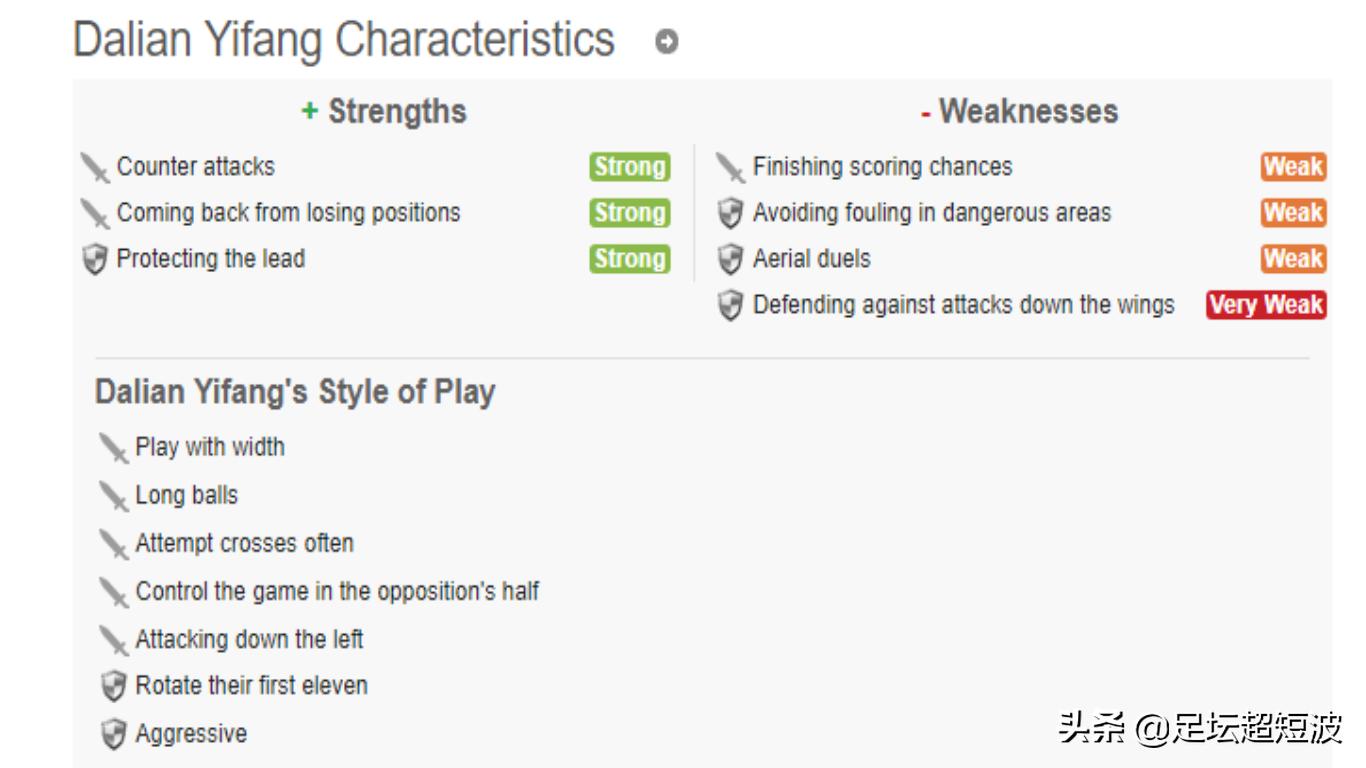Click the Dalian Yifang's Style of Play heading
The width and height of the screenshot is (1366, 768).
coord(295,392)
